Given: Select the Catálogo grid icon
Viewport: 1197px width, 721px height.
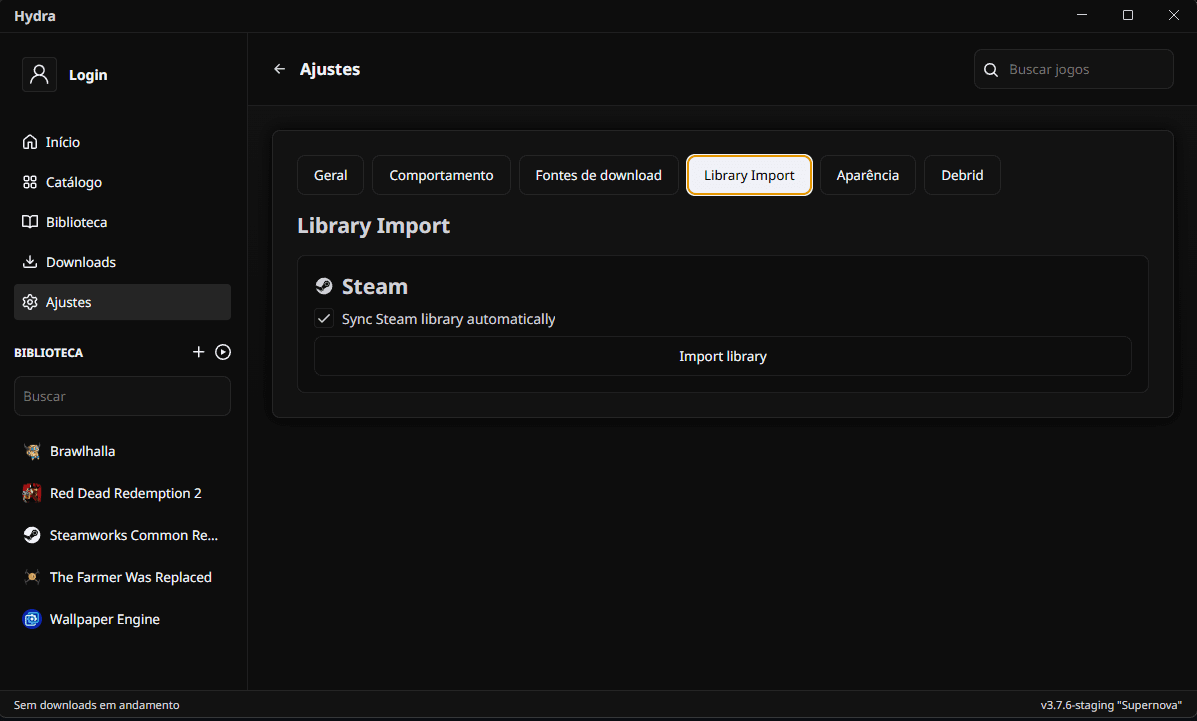Looking at the screenshot, I should click(x=31, y=182).
